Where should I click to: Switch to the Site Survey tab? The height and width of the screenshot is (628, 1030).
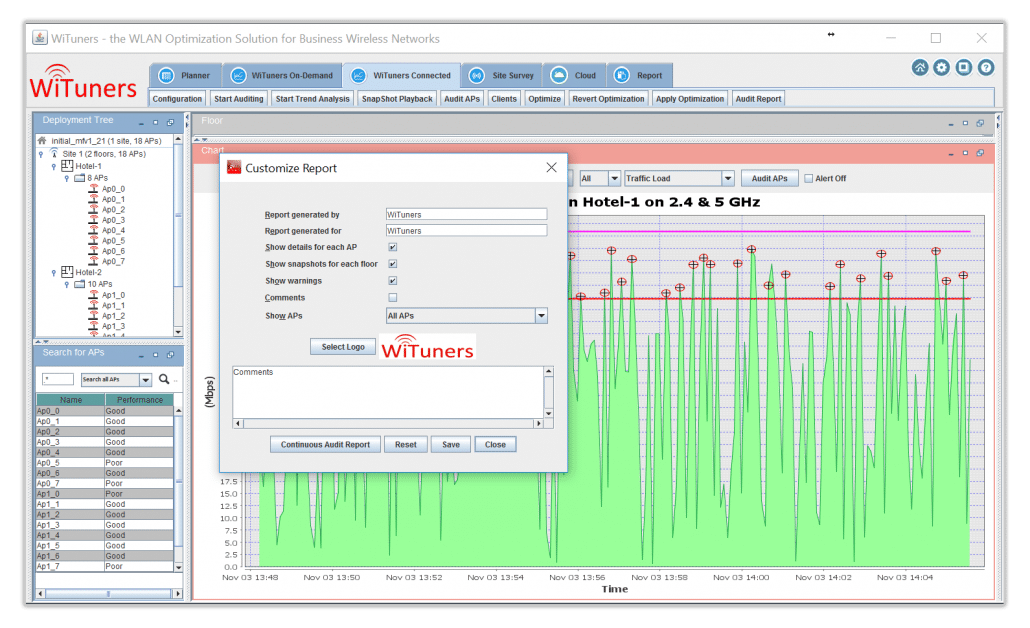click(502, 76)
